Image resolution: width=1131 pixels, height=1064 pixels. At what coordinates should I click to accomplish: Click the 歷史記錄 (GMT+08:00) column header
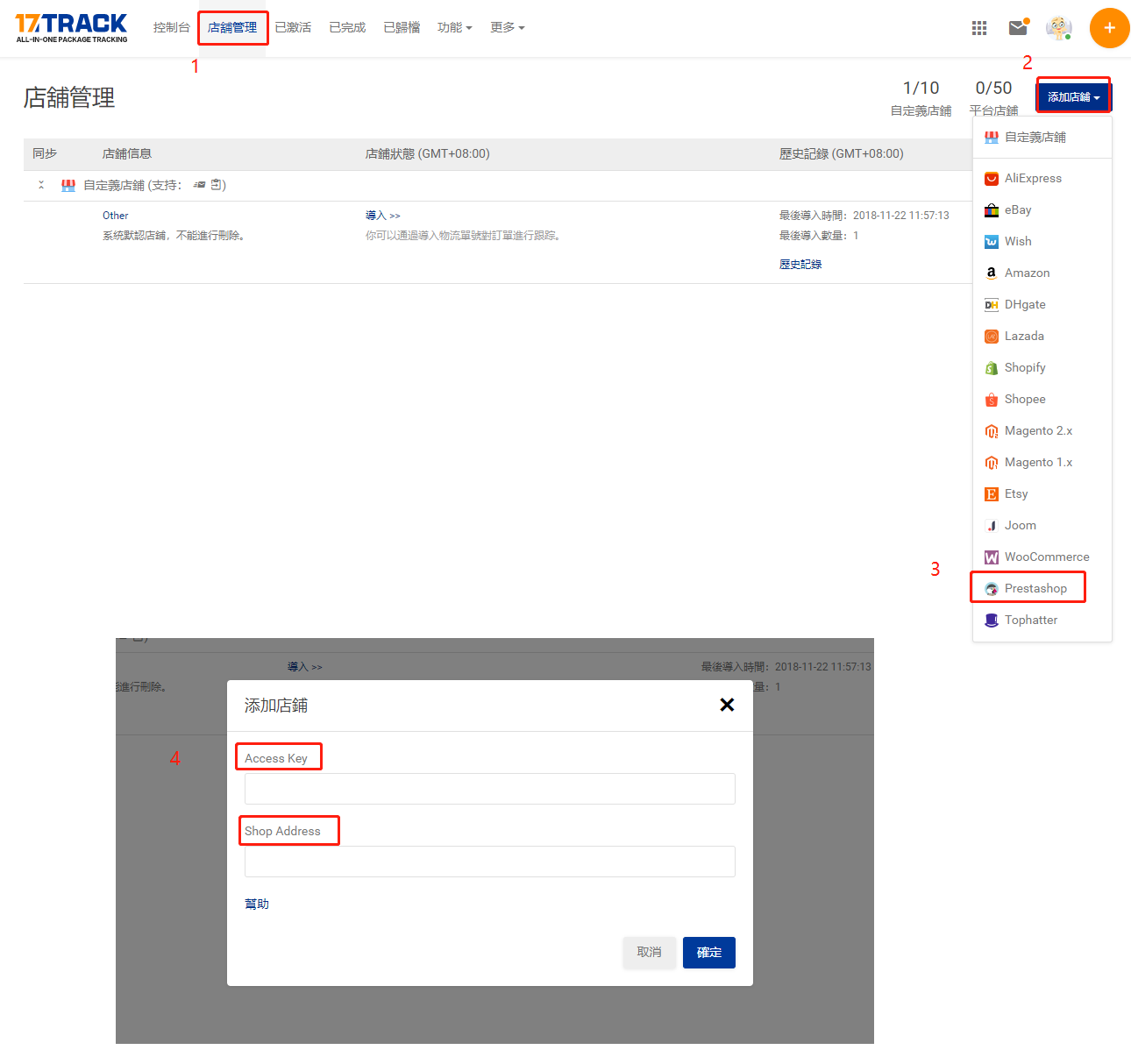pos(842,154)
